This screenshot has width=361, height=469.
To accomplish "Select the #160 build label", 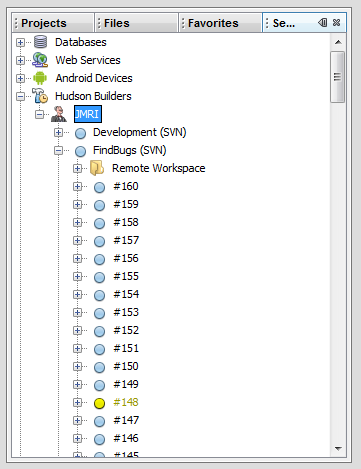I will point(126,186).
